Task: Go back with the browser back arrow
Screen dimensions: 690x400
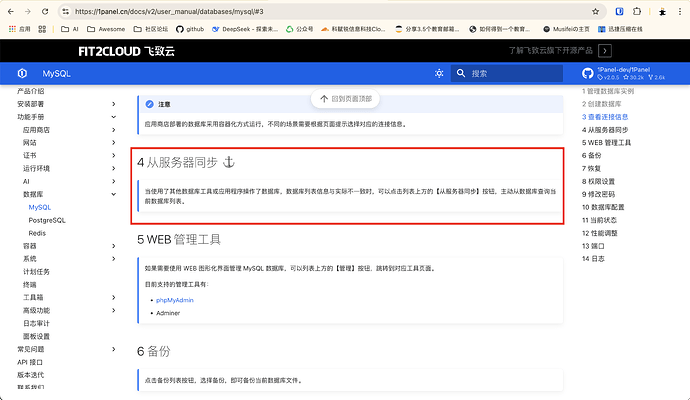Action: point(11,12)
